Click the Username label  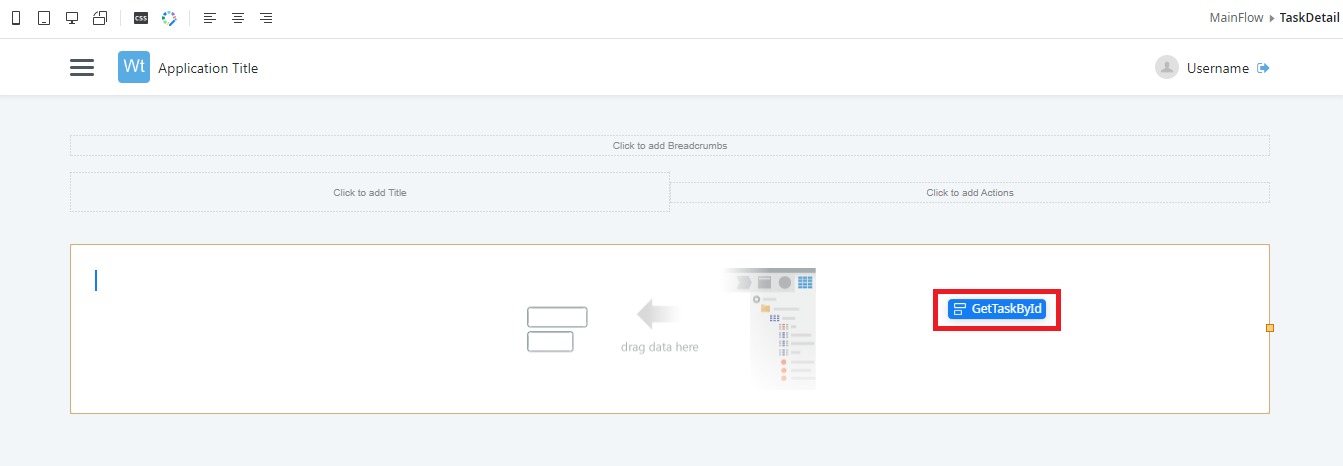pos(1218,68)
